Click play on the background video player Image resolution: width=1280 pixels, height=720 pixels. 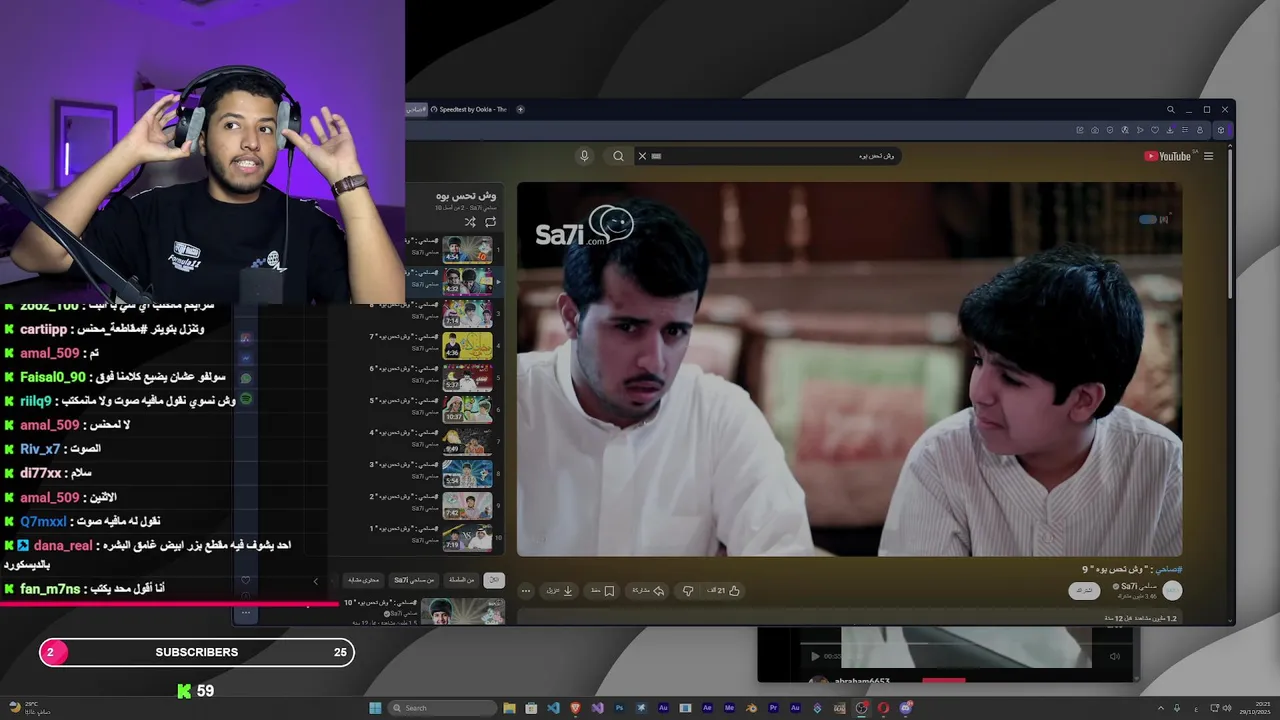point(815,656)
